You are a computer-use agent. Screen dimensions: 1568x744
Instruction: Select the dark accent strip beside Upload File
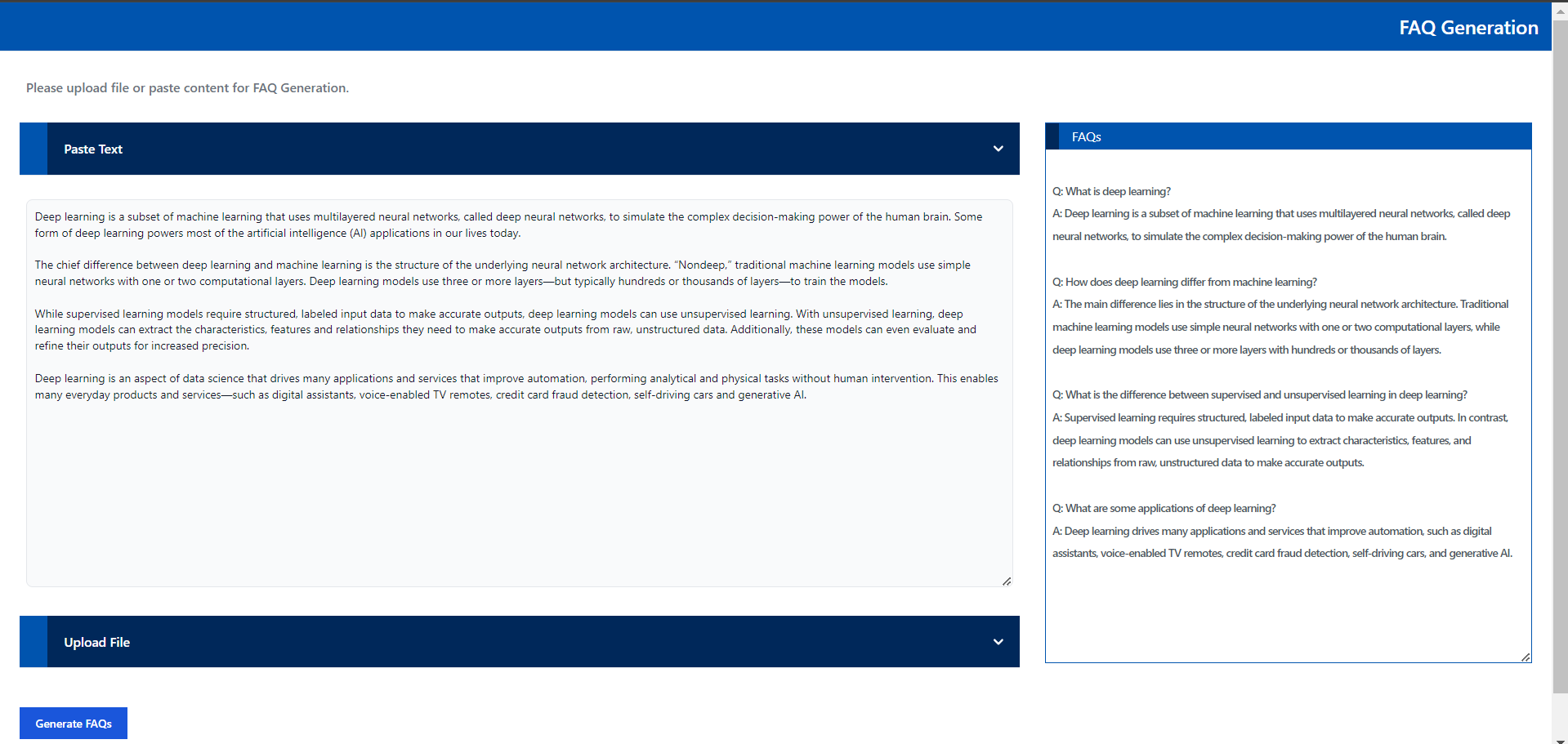[33, 642]
